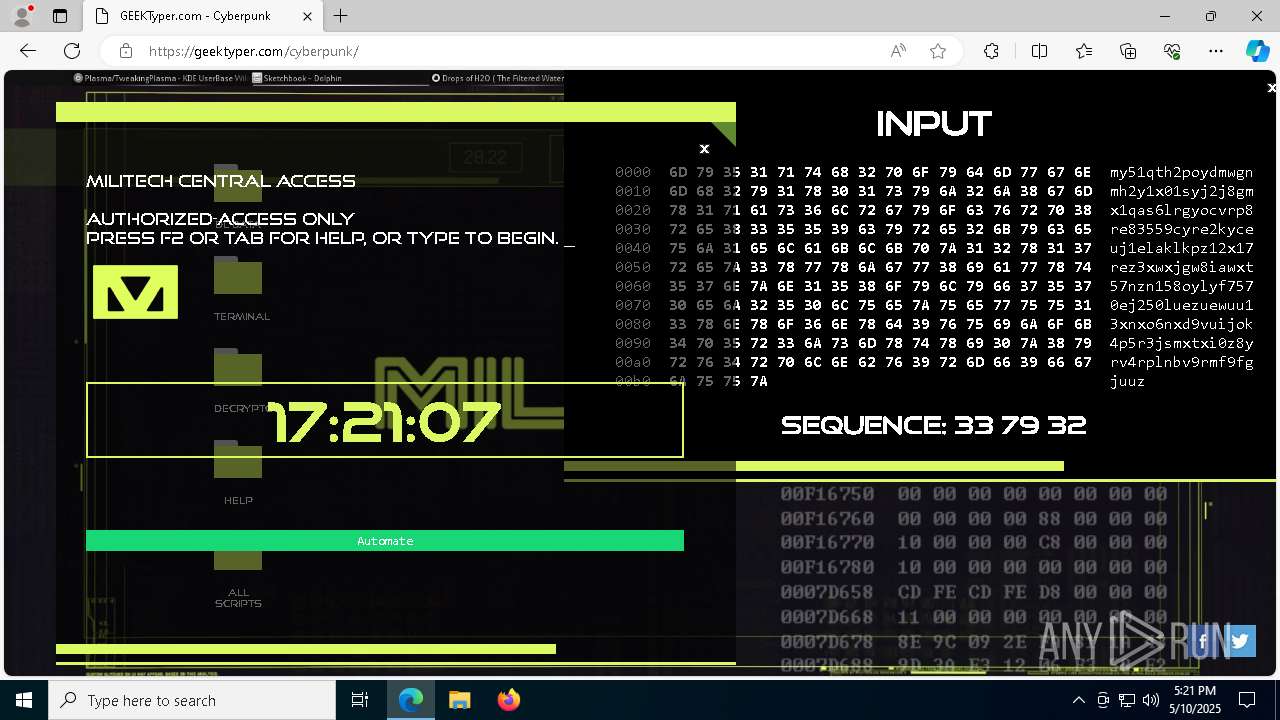
Task: Open File Explorer from taskbar
Action: point(459,700)
